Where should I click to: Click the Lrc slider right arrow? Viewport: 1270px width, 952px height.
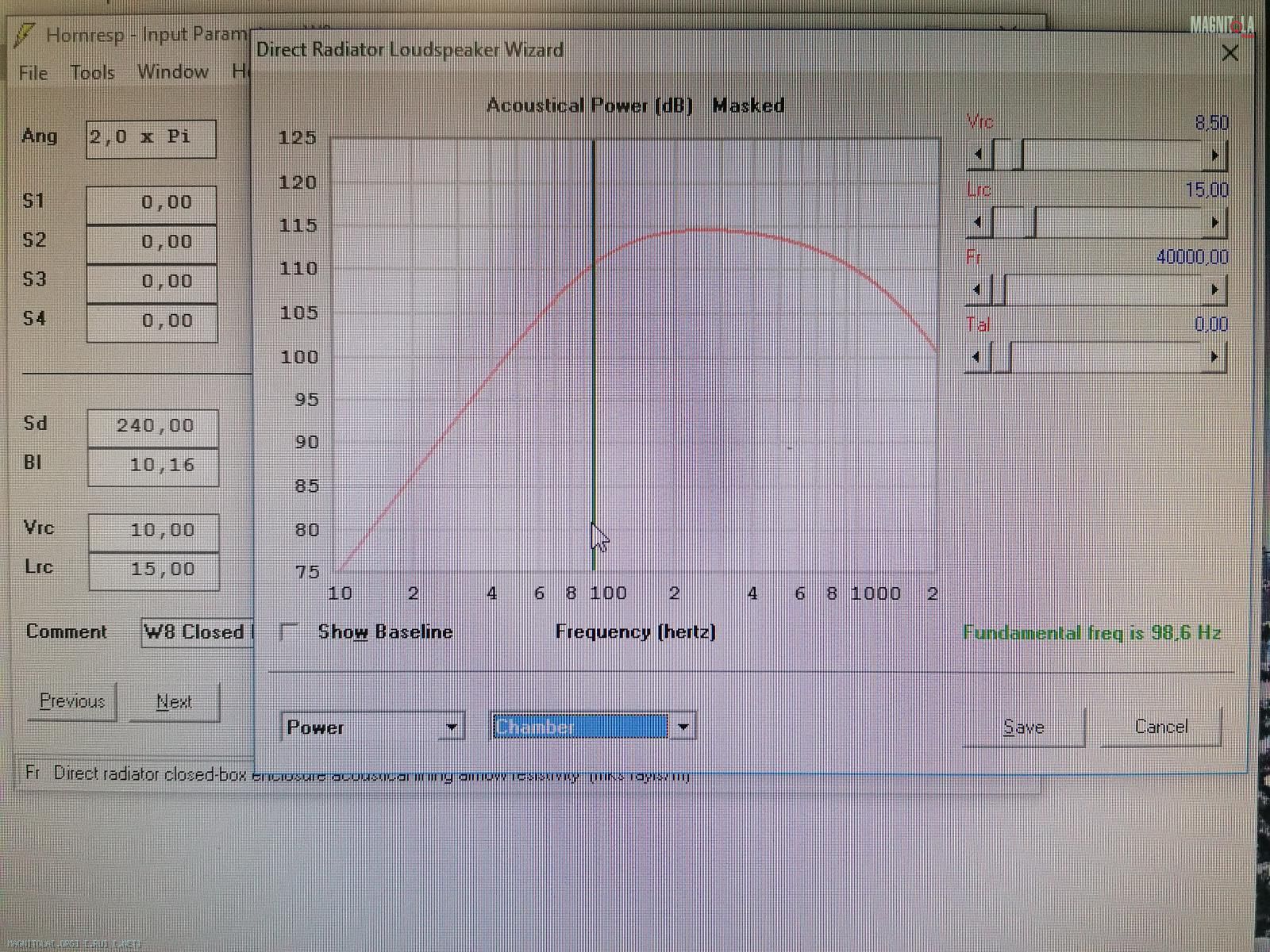(x=1214, y=223)
